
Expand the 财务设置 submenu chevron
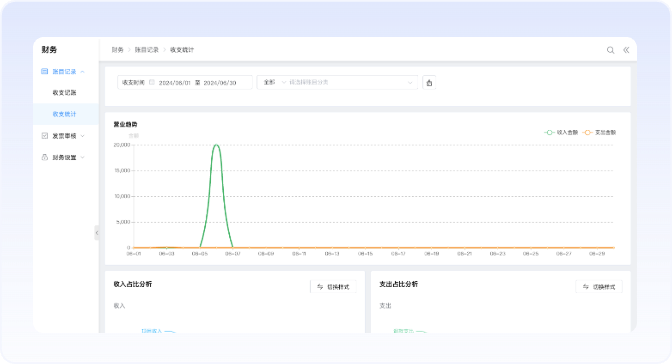pos(83,157)
